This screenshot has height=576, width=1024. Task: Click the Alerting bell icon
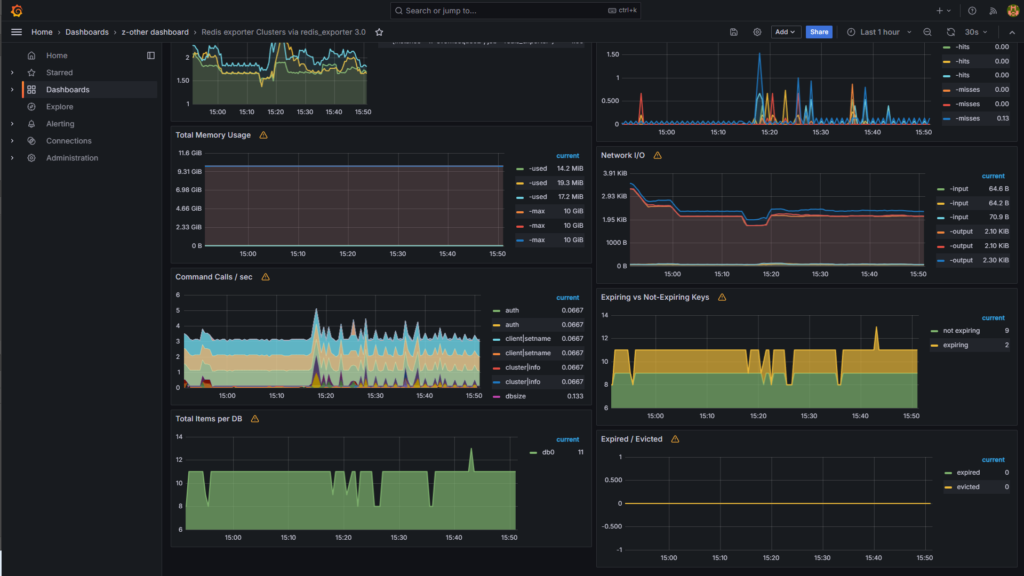pyautogui.click(x=31, y=123)
